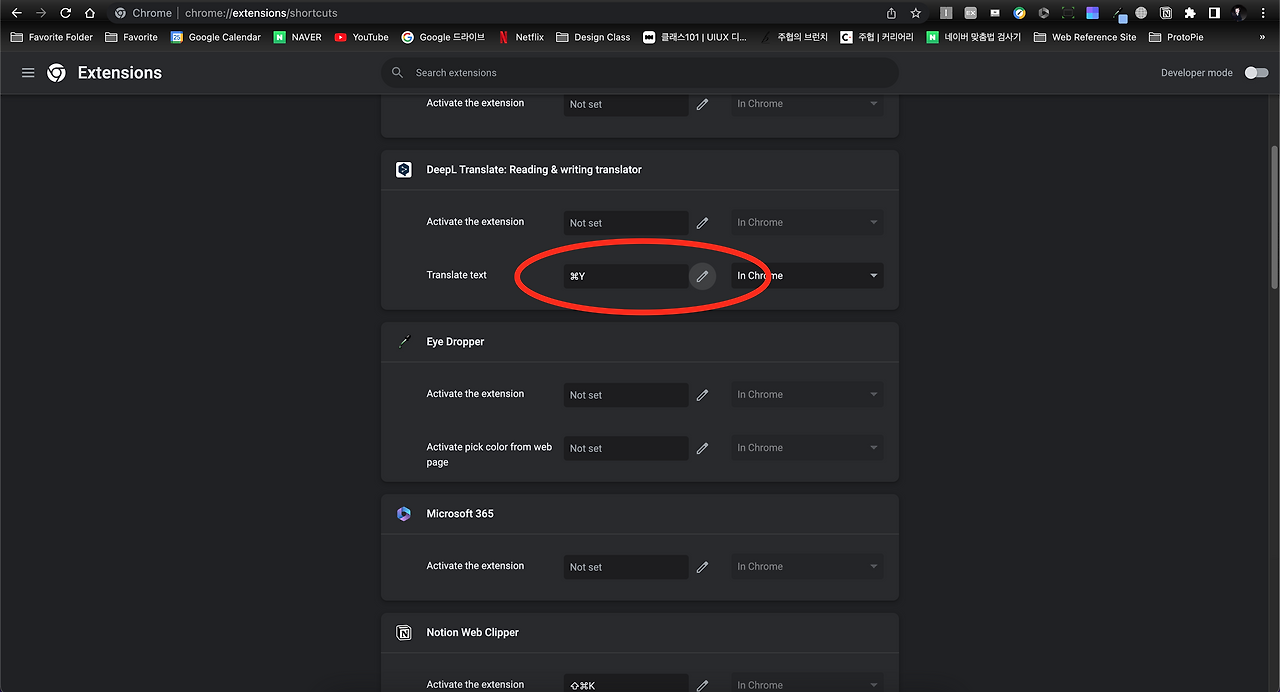Expand the bookmarks bar overflow chevron
This screenshot has width=1280, height=692.
[1262, 37]
